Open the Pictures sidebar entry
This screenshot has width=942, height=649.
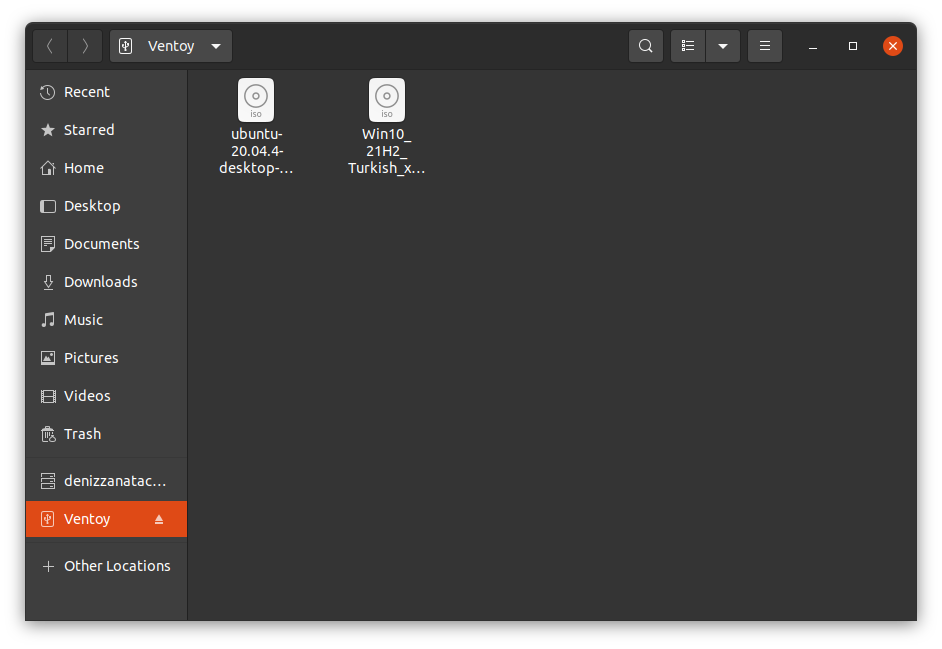pos(106,358)
